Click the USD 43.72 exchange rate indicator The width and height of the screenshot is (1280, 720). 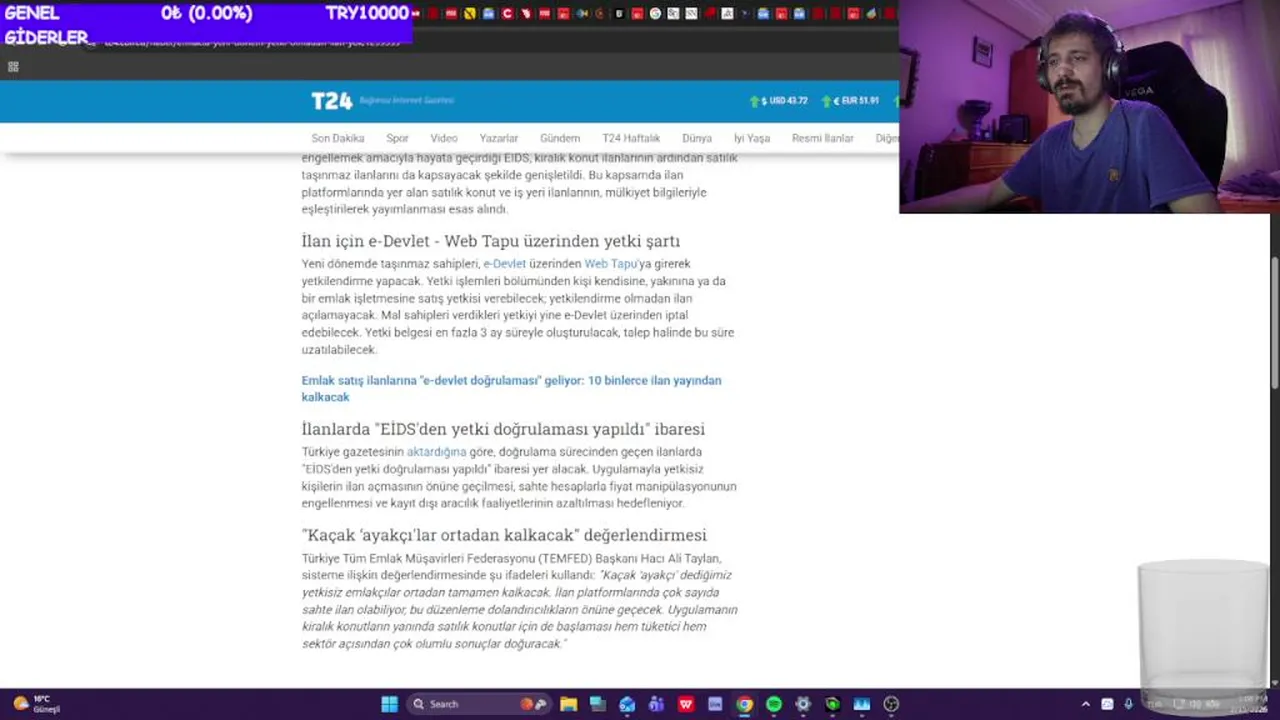point(778,101)
